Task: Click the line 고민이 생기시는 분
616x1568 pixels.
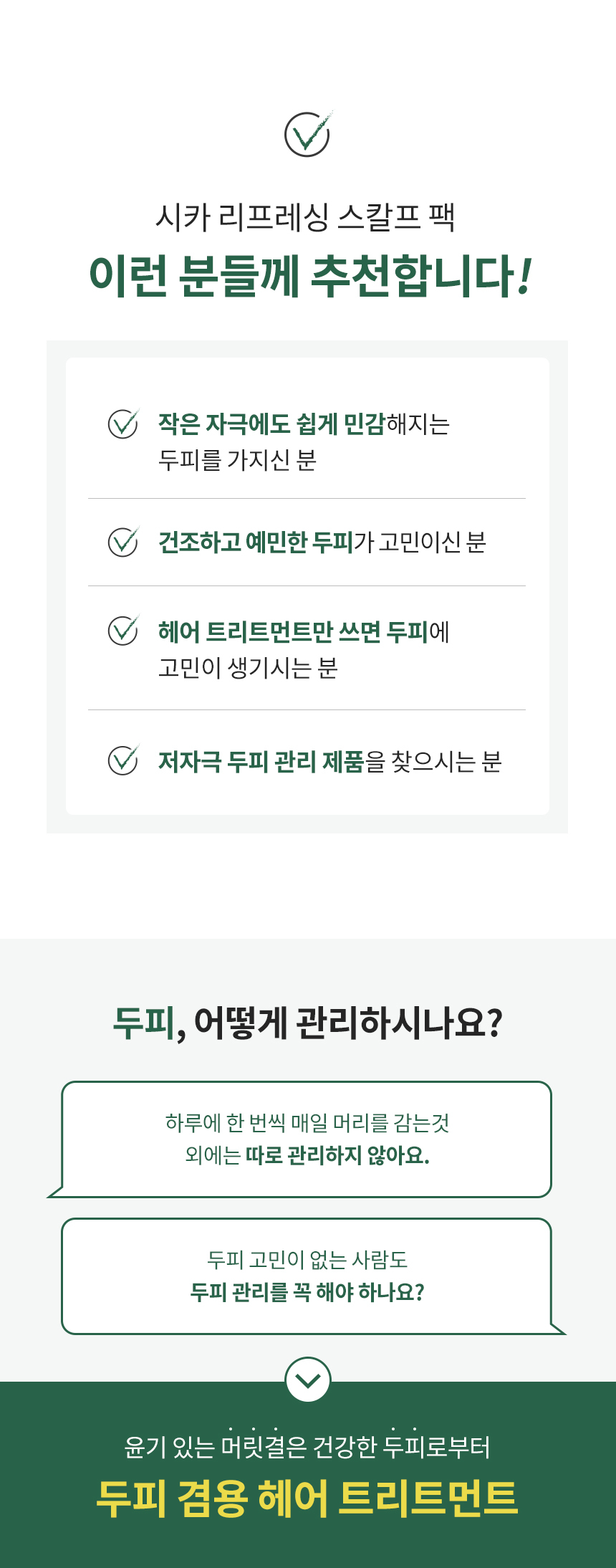Action: pyautogui.click(x=248, y=668)
